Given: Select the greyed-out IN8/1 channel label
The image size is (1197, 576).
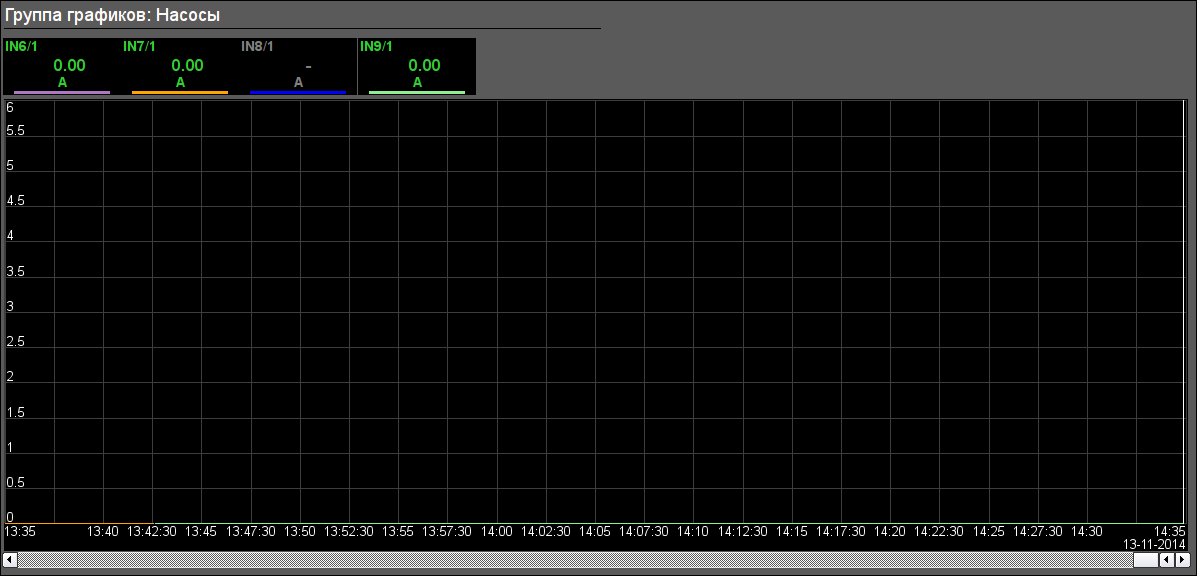Looking at the screenshot, I should [257, 47].
